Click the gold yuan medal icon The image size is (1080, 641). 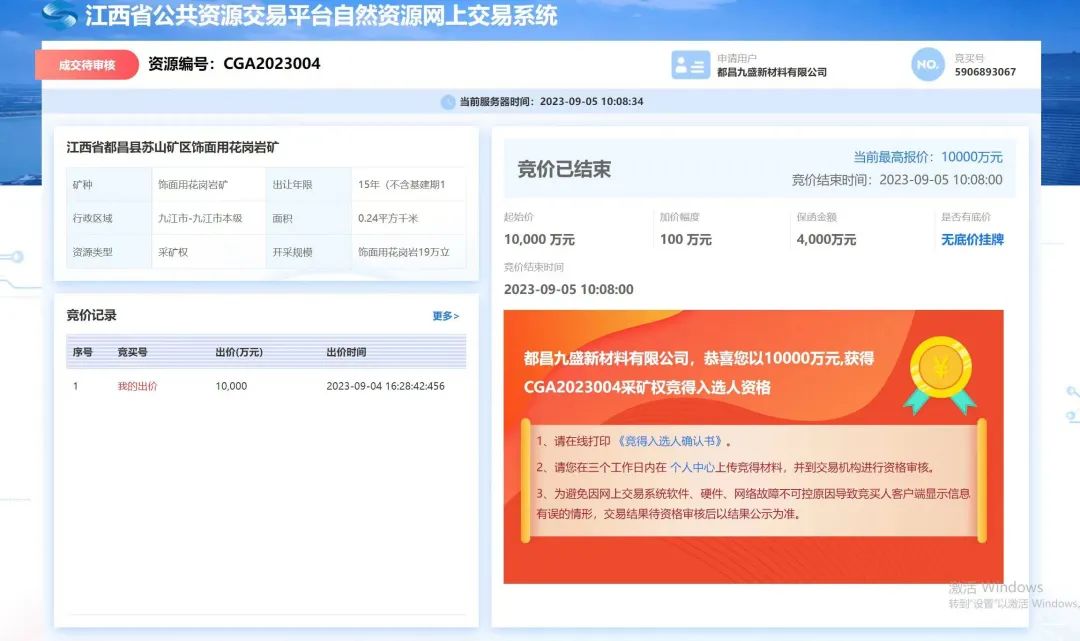[x=940, y=374]
